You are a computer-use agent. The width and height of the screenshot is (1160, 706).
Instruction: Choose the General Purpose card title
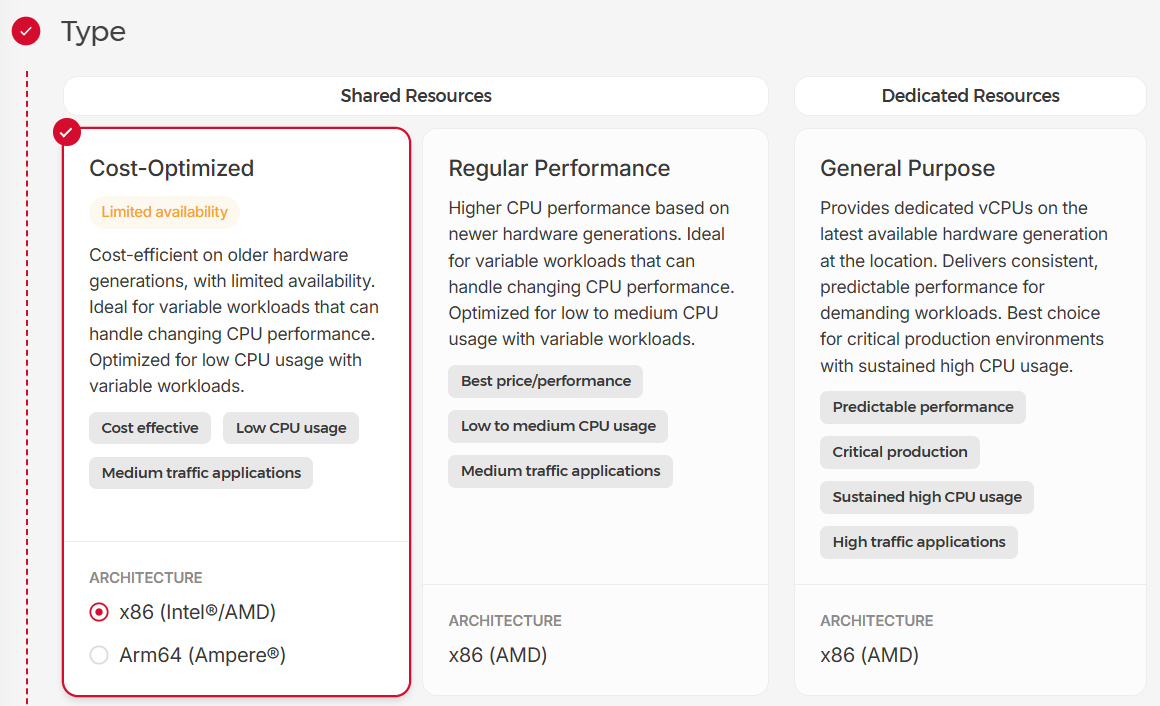(x=907, y=168)
